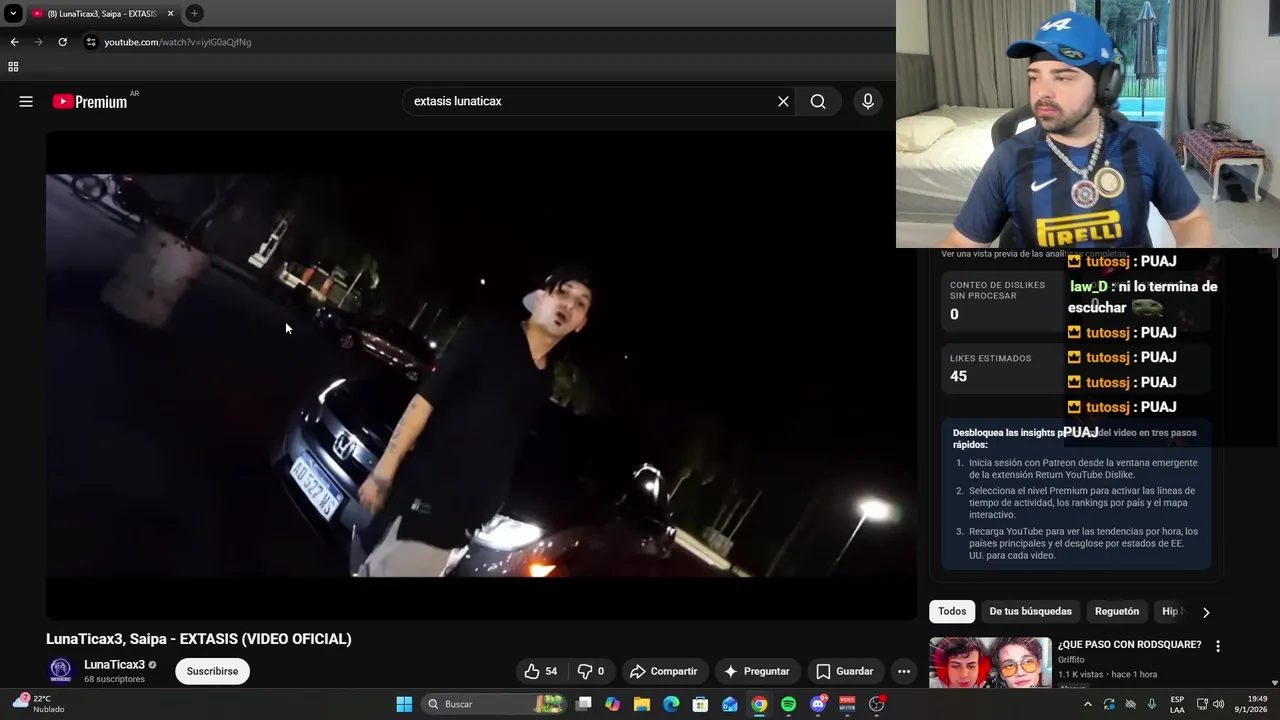Select the Todos filter chip

coord(952,611)
